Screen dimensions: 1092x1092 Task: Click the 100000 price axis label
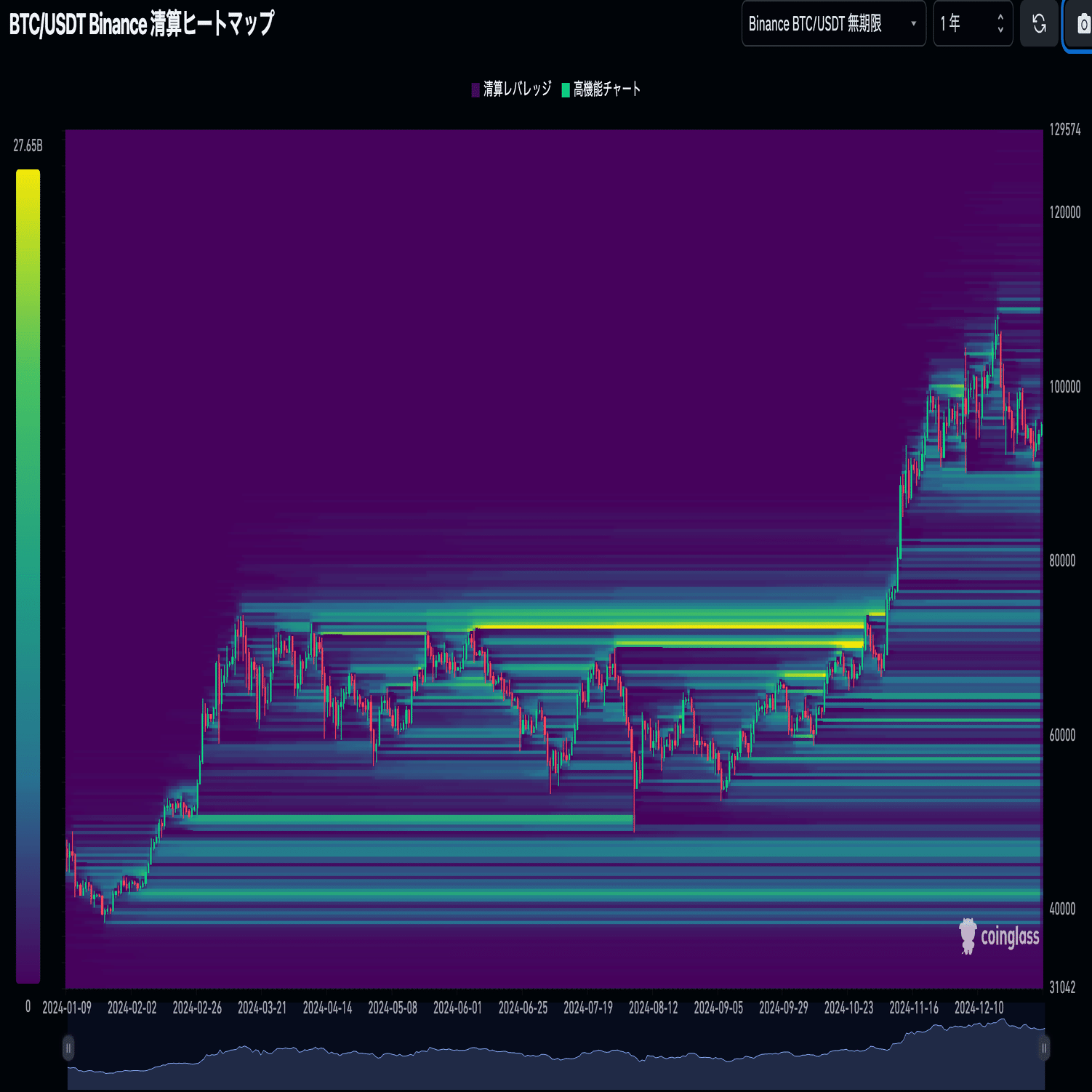point(1065,387)
